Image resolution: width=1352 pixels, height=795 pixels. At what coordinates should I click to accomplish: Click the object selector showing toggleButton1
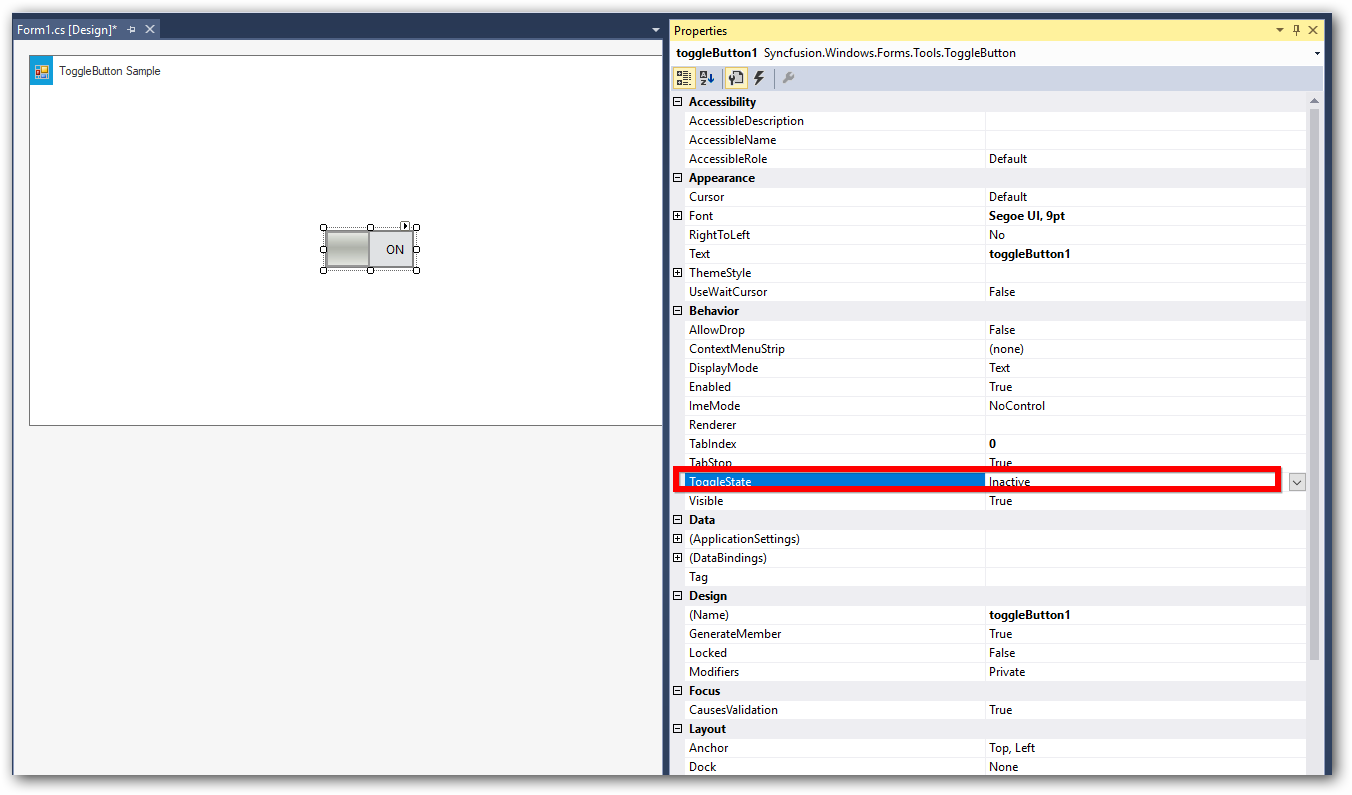point(850,53)
